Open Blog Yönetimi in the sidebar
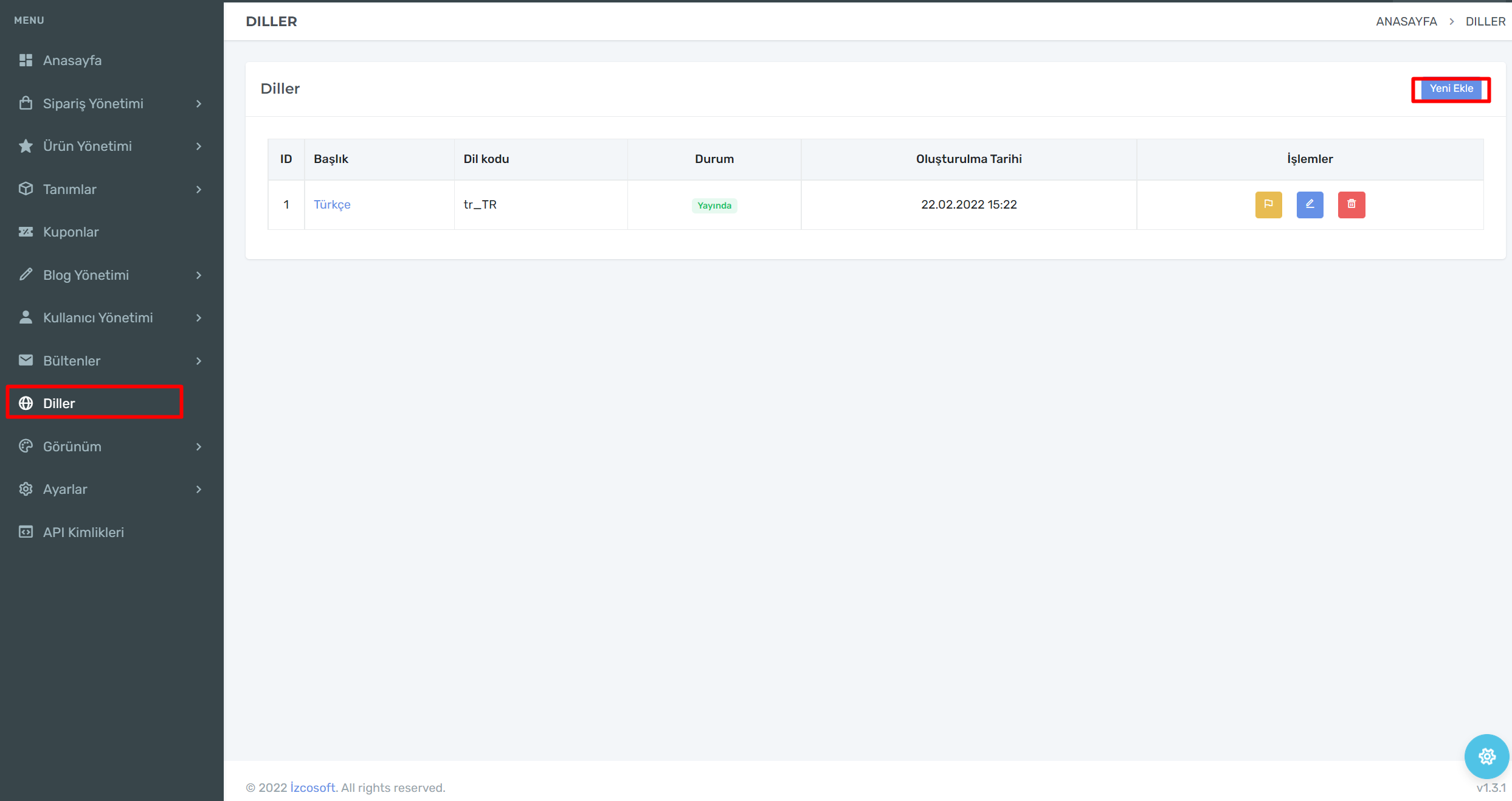 coord(86,275)
